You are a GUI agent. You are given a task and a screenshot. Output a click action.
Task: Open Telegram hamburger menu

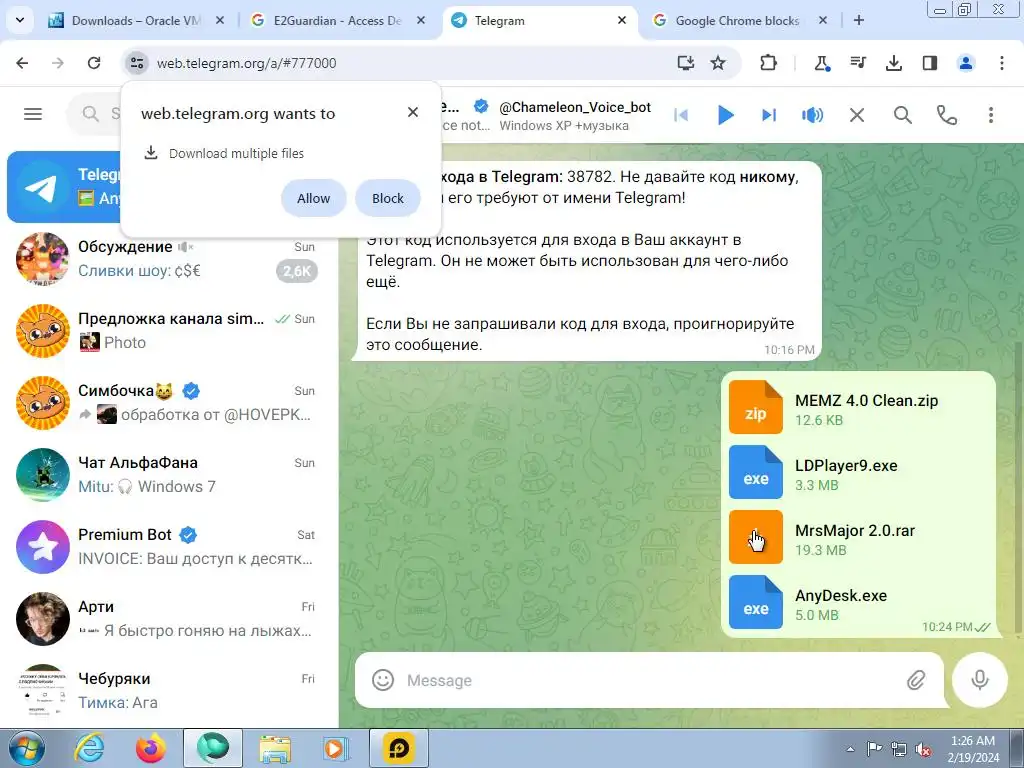33,114
